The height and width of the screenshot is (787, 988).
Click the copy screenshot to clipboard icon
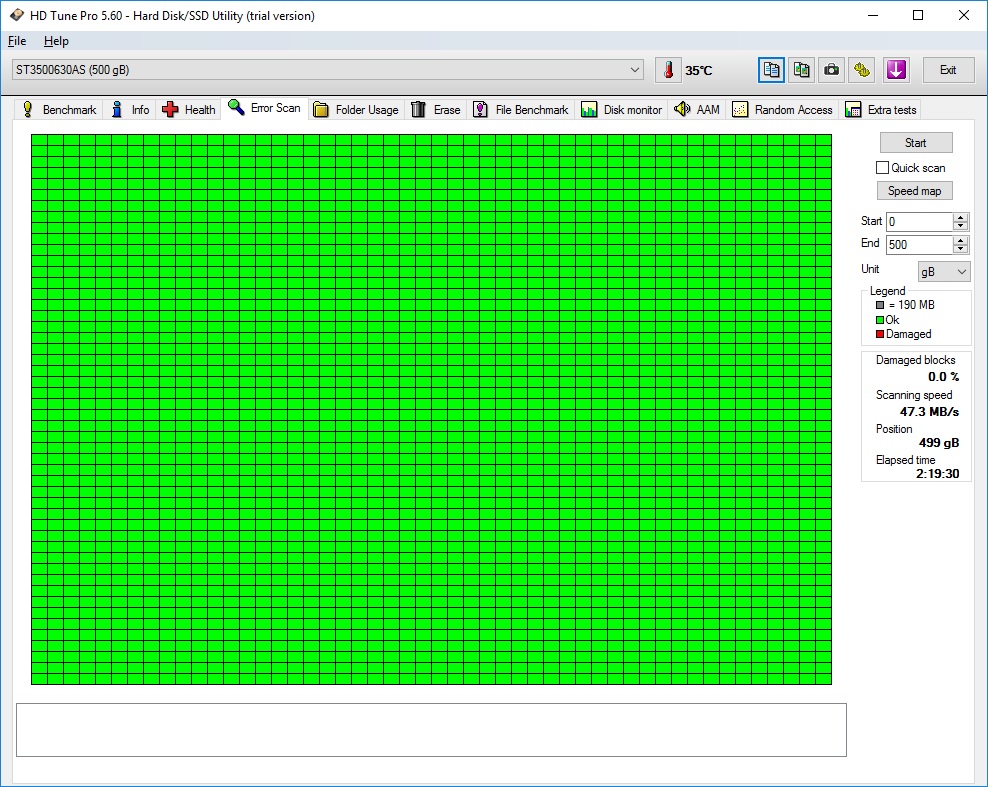pos(801,70)
